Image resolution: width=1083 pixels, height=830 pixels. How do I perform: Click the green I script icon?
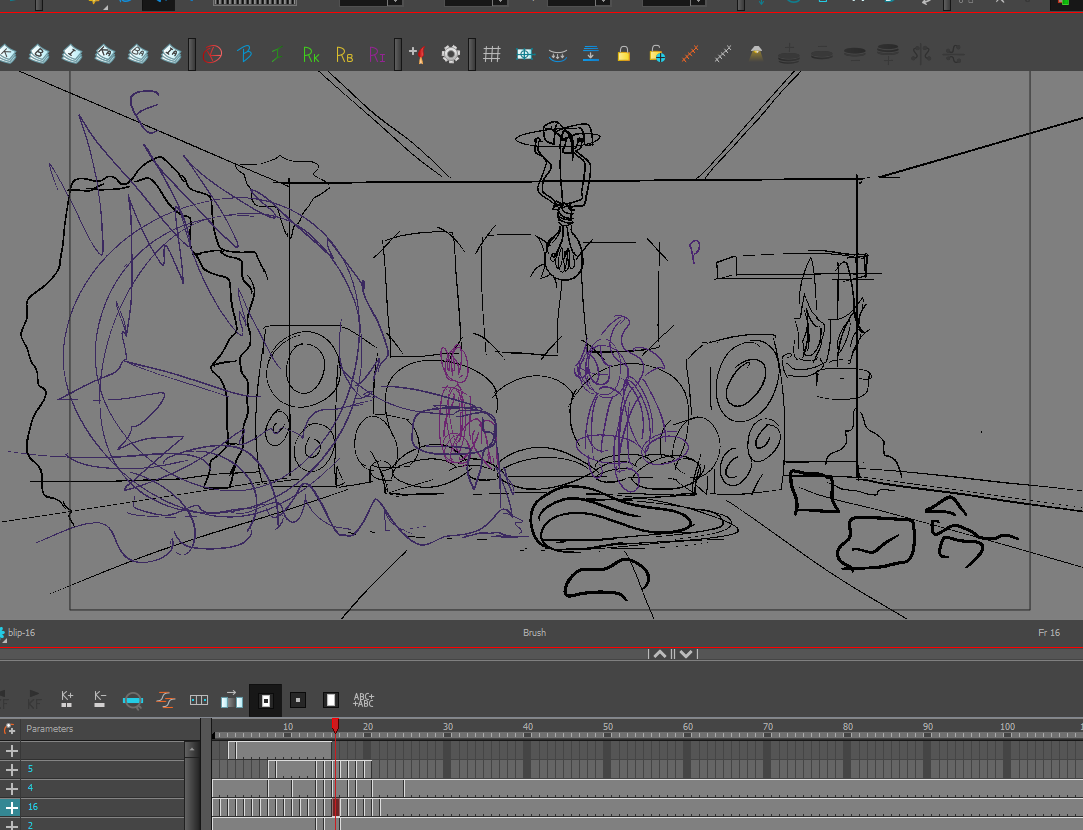pos(277,54)
